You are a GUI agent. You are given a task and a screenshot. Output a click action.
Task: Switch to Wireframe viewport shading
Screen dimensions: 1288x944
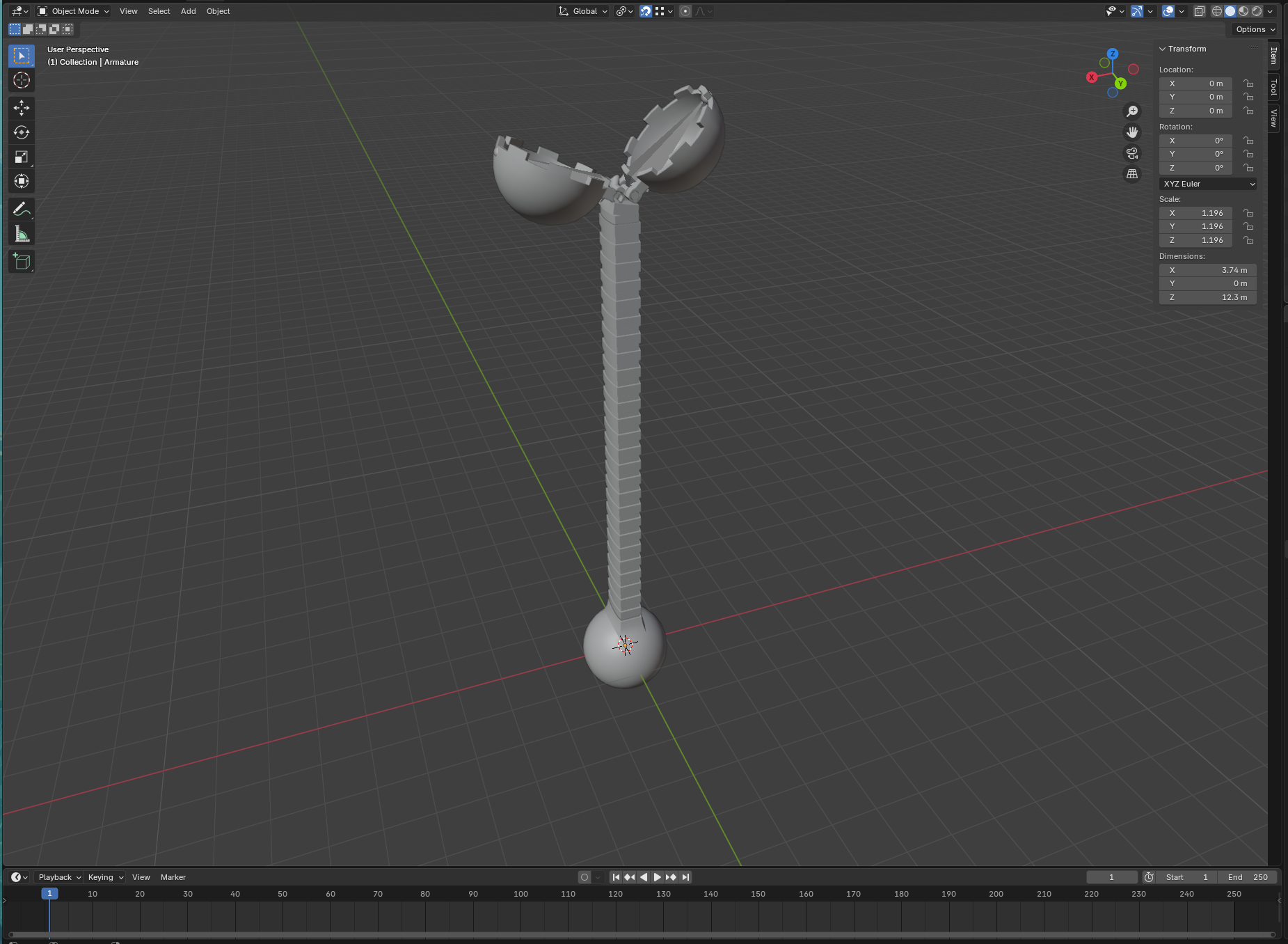coord(1217,11)
